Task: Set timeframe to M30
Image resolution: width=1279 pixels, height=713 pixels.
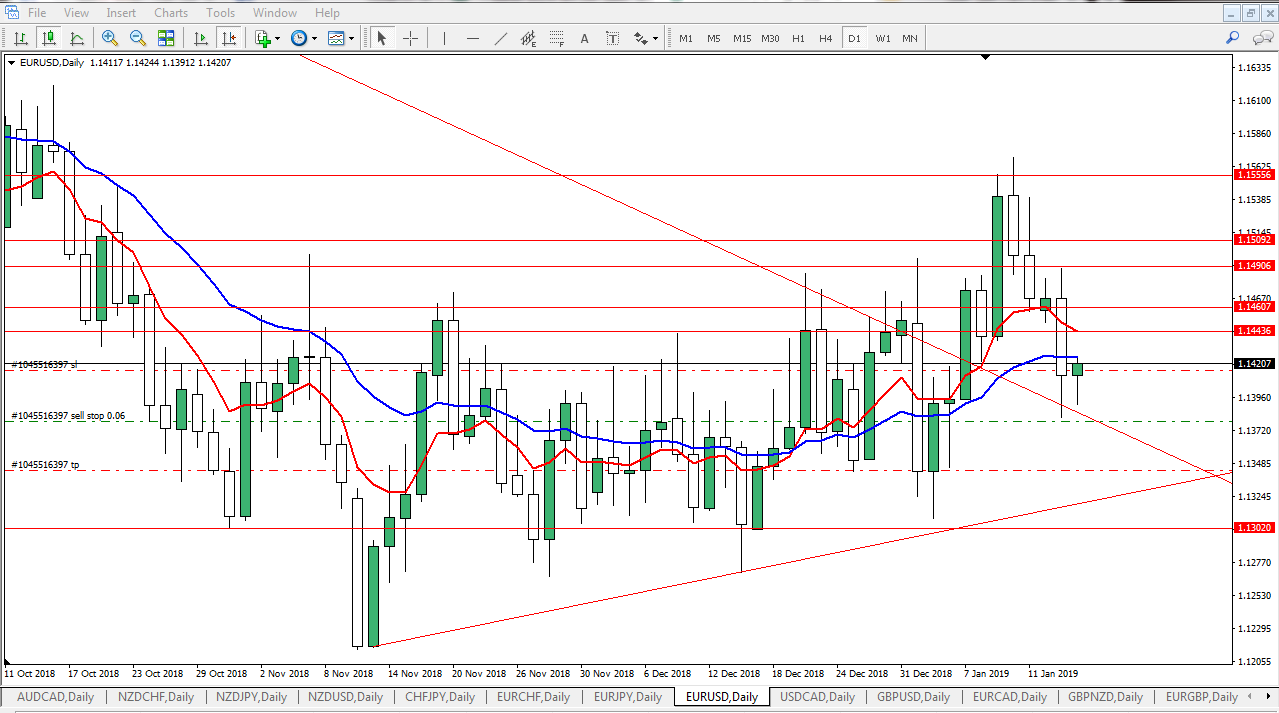Action: (770, 38)
